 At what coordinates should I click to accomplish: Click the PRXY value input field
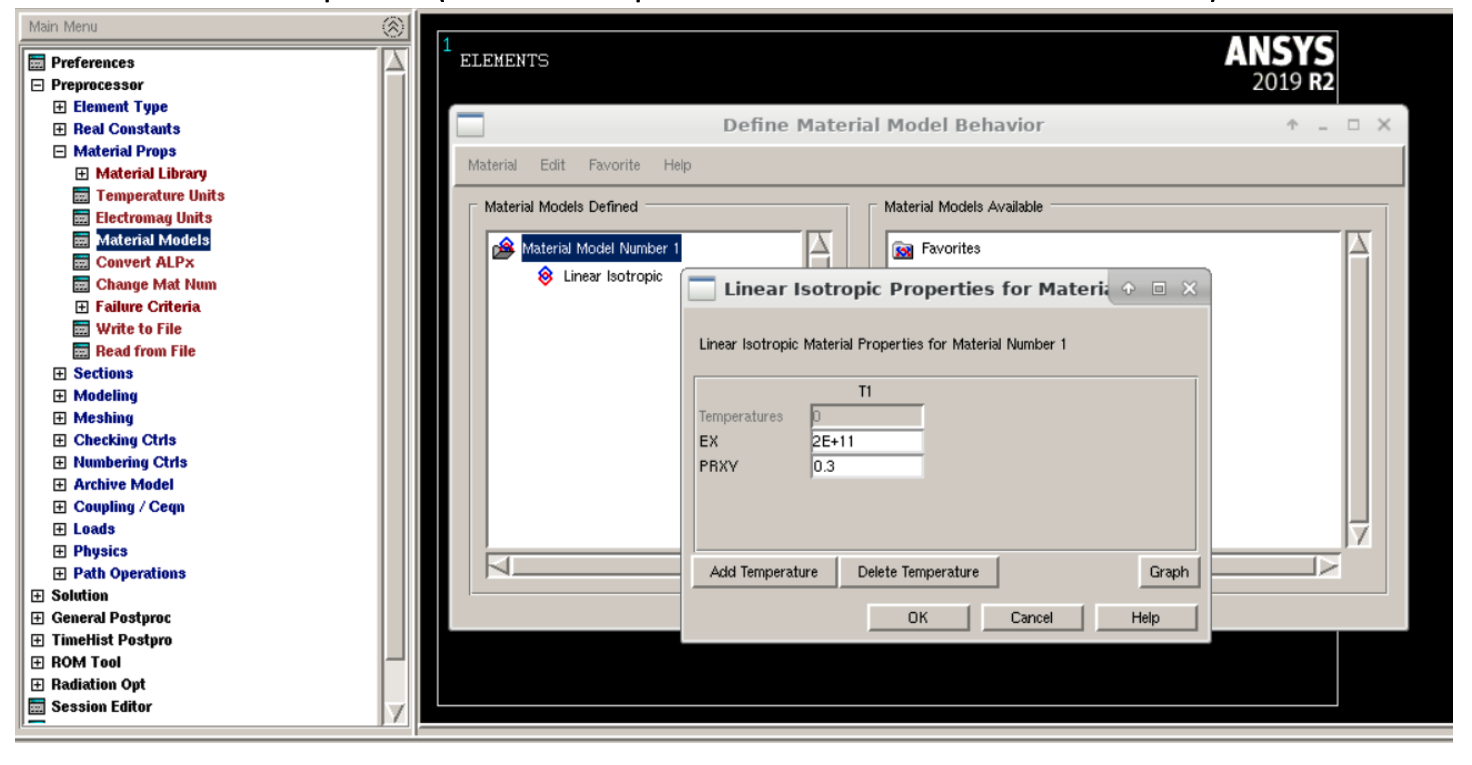pos(867,466)
